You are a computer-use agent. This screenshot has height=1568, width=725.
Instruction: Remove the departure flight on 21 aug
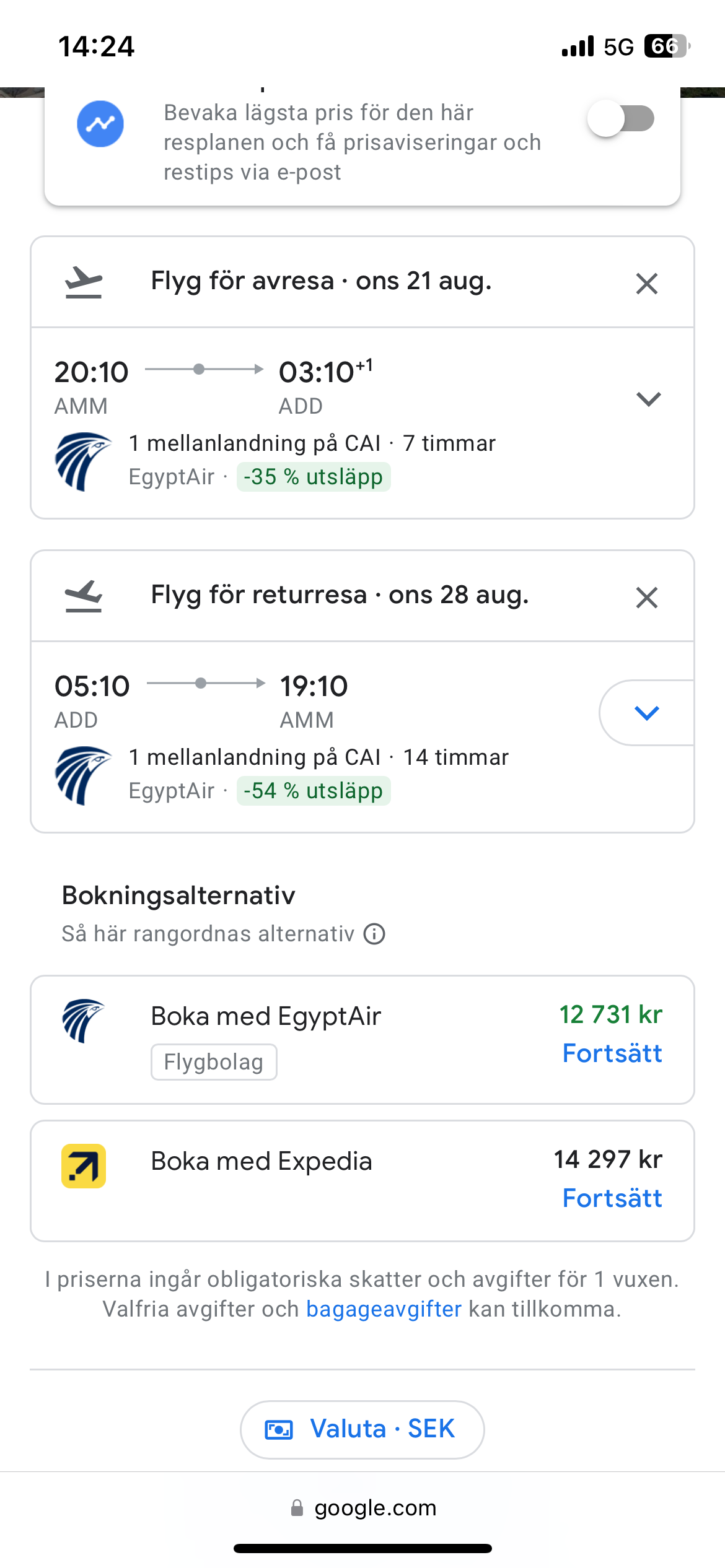[x=646, y=284]
